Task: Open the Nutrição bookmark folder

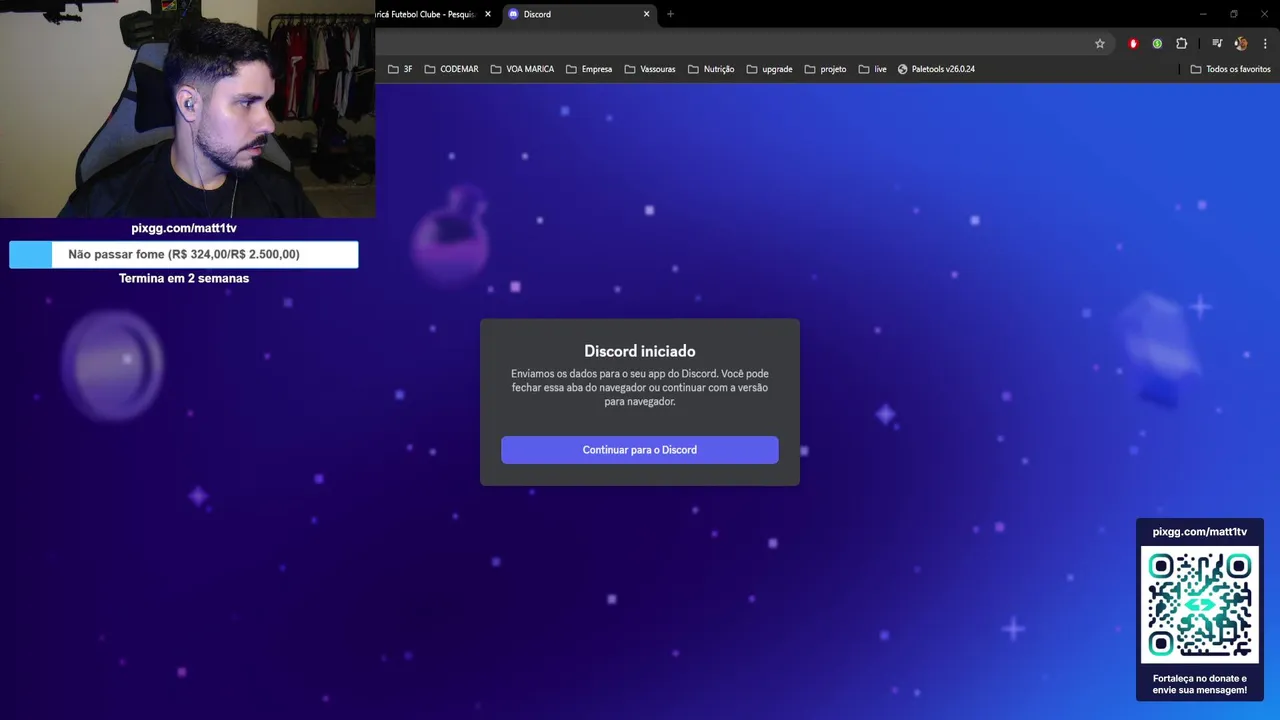Action: pos(711,69)
